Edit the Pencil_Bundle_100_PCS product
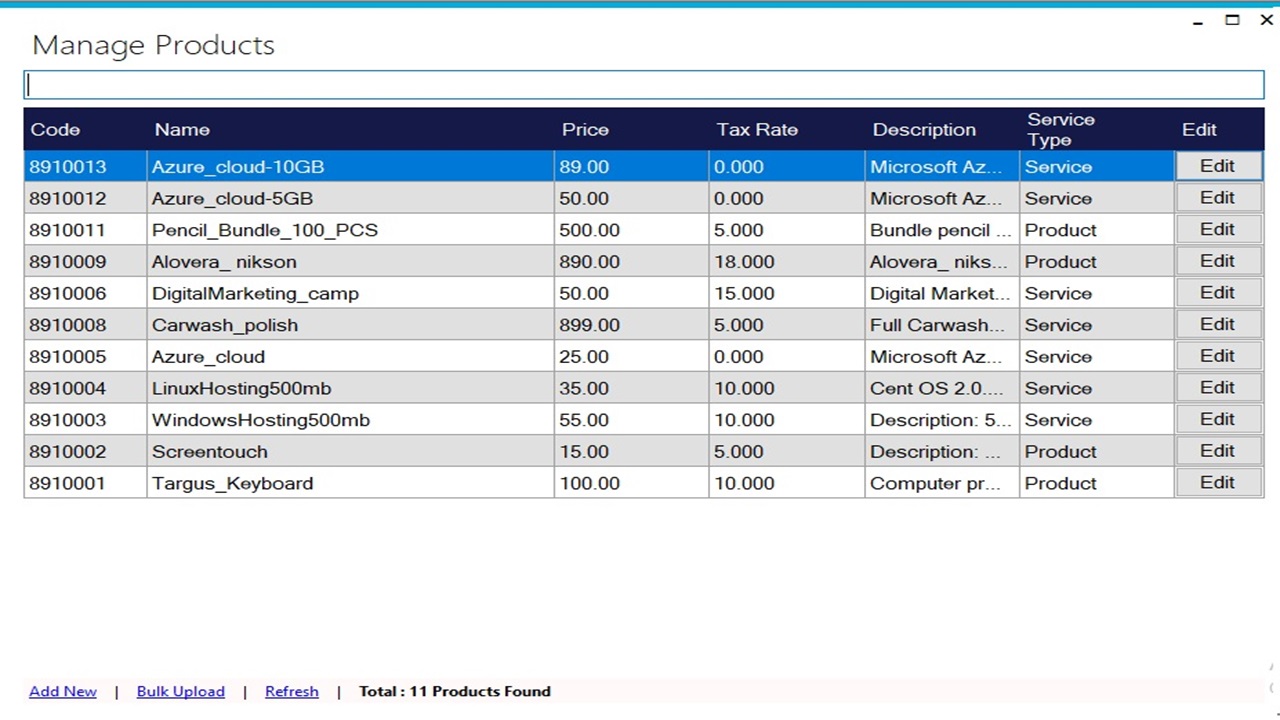This screenshot has width=1280, height=720. click(x=1217, y=229)
